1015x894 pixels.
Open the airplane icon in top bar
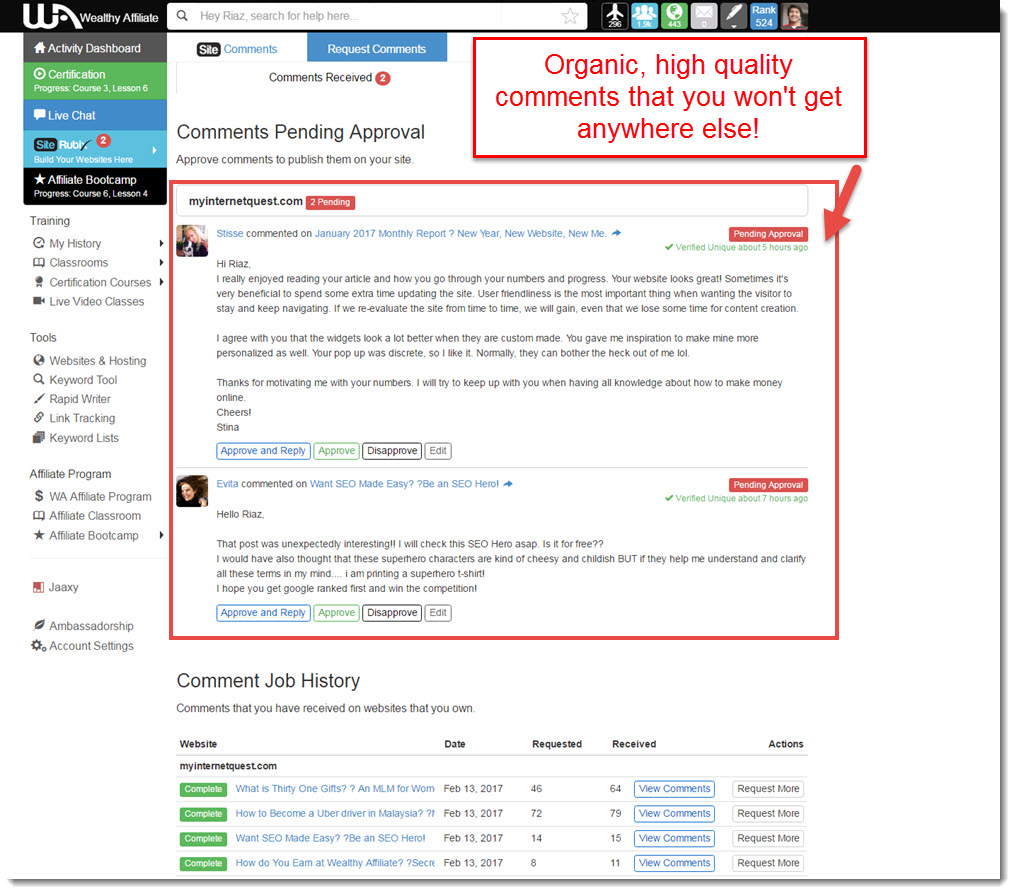click(614, 16)
